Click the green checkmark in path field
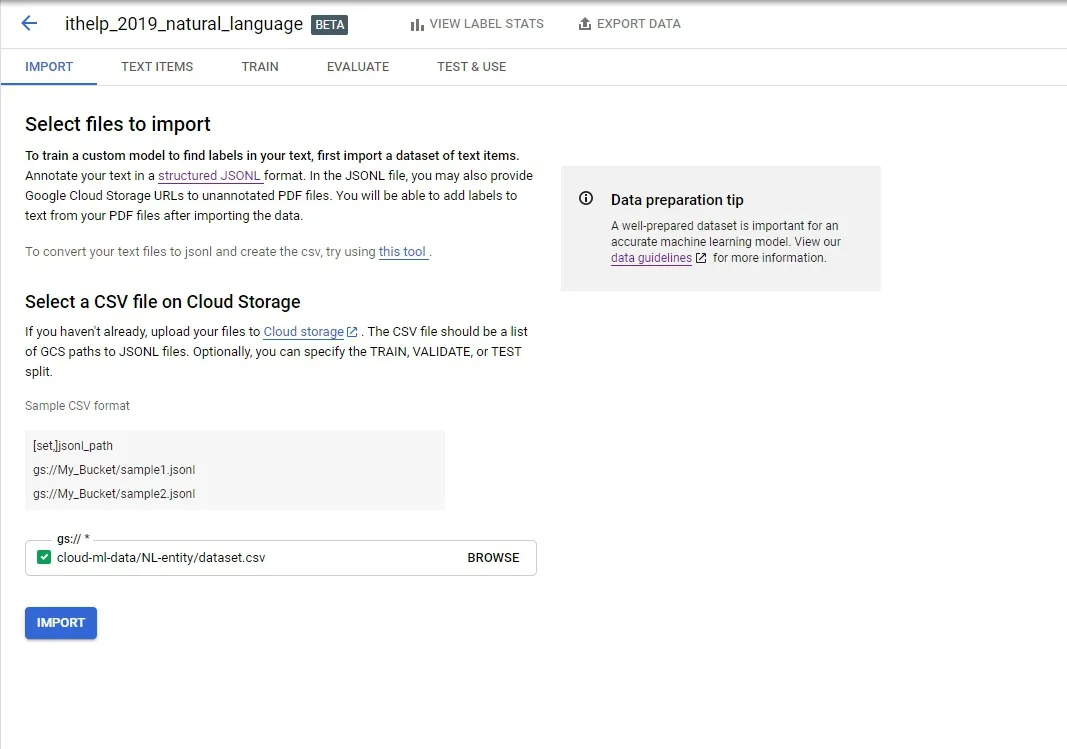This screenshot has width=1067, height=749. point(44,557)
